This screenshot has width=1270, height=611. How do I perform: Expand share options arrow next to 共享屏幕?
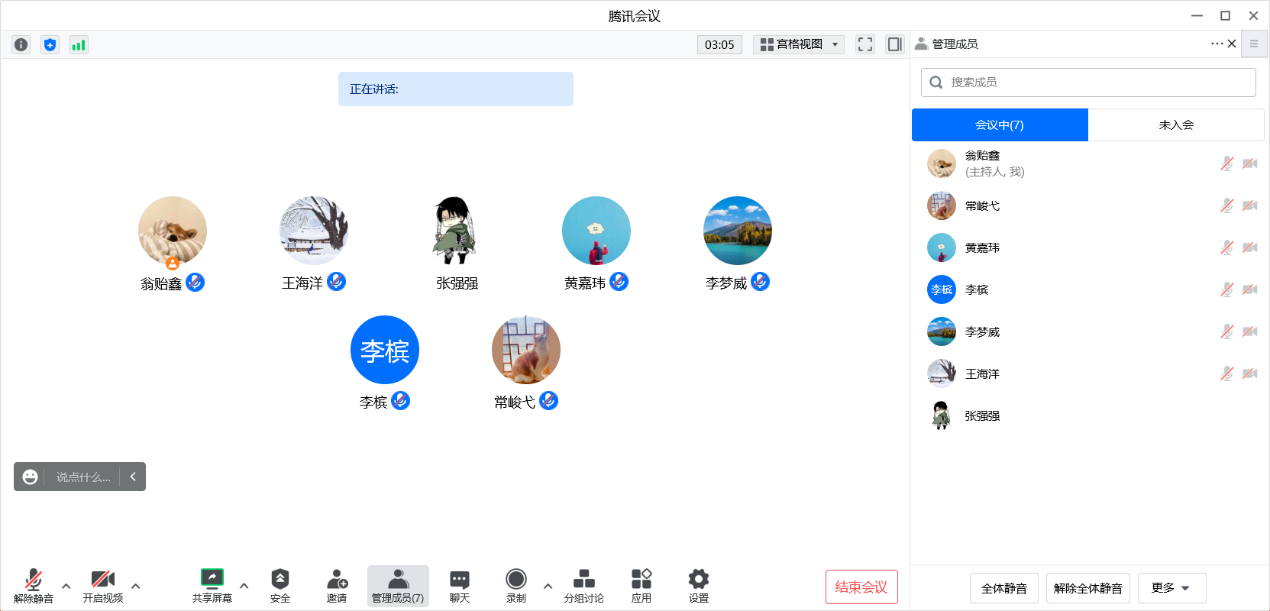[x=244, y=586]
